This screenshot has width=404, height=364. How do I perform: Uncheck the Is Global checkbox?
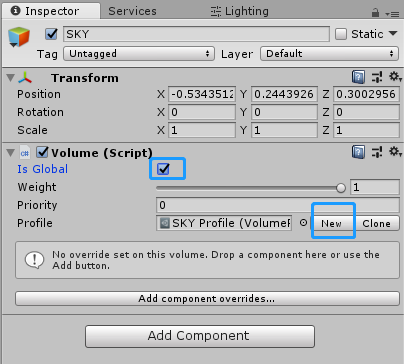tap(163, 169)
